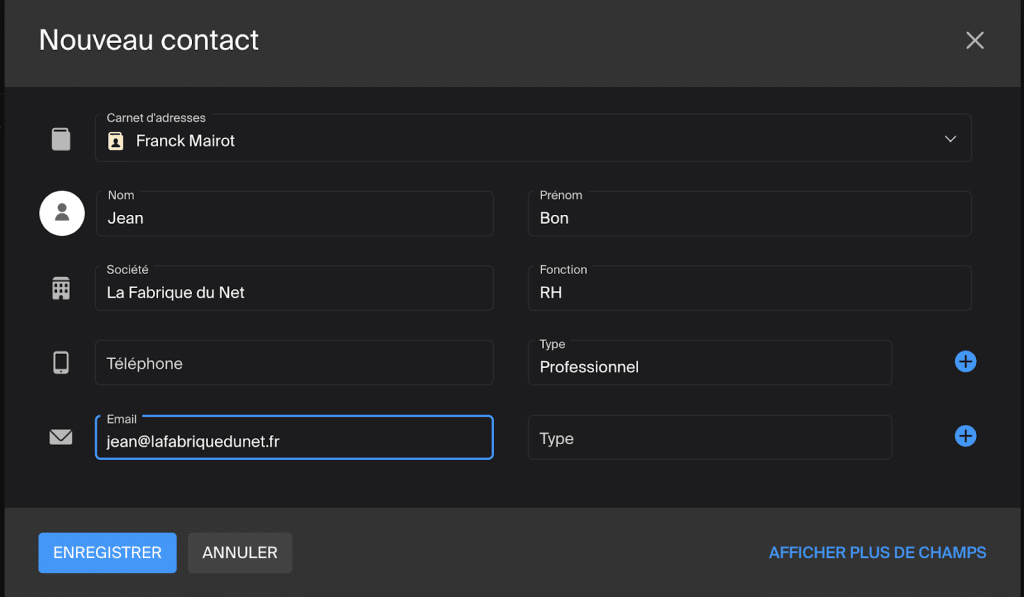Add another email with plus icon

click(965, 436)
